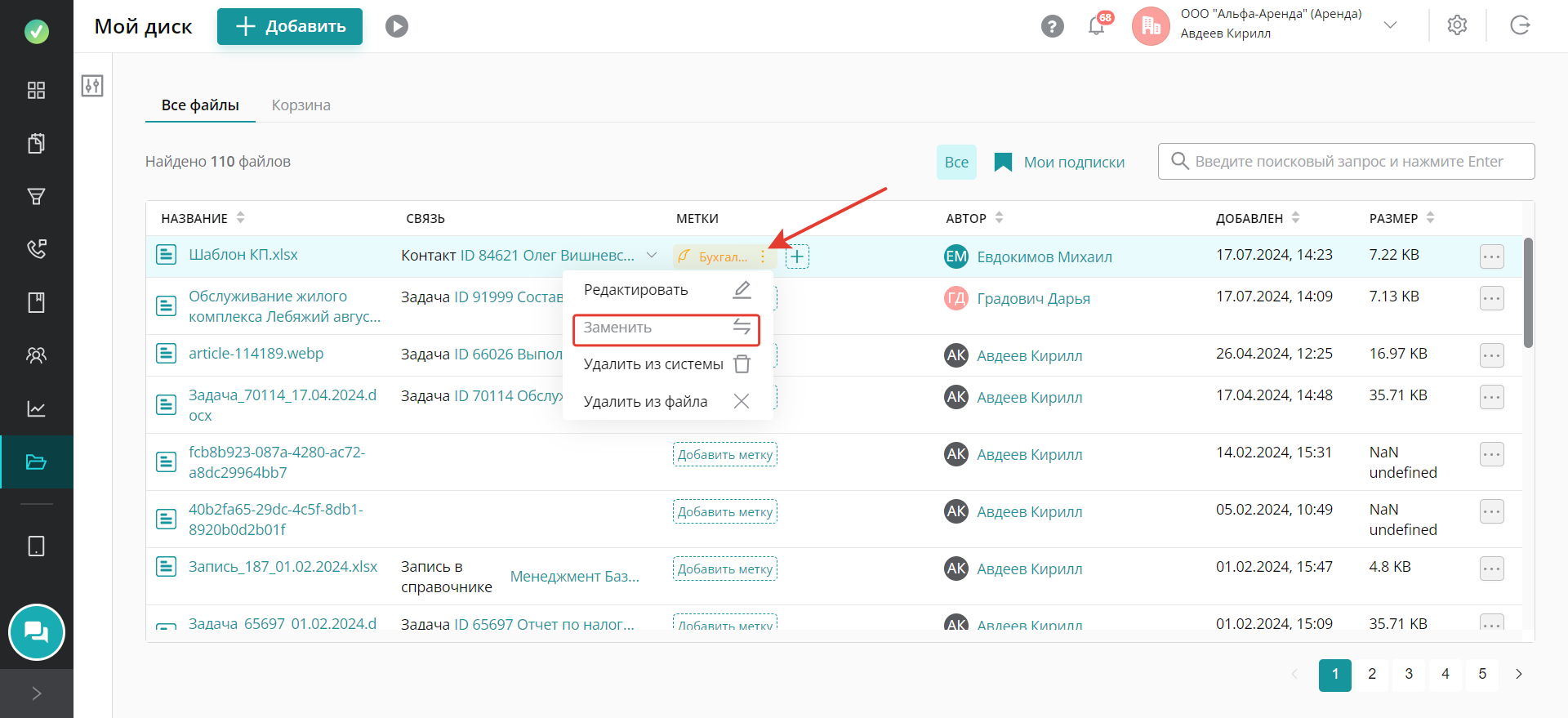Click the Бухгал... tag three-dot menu
This screenshot has height=718, width=1568.
(x=763, y=256)
